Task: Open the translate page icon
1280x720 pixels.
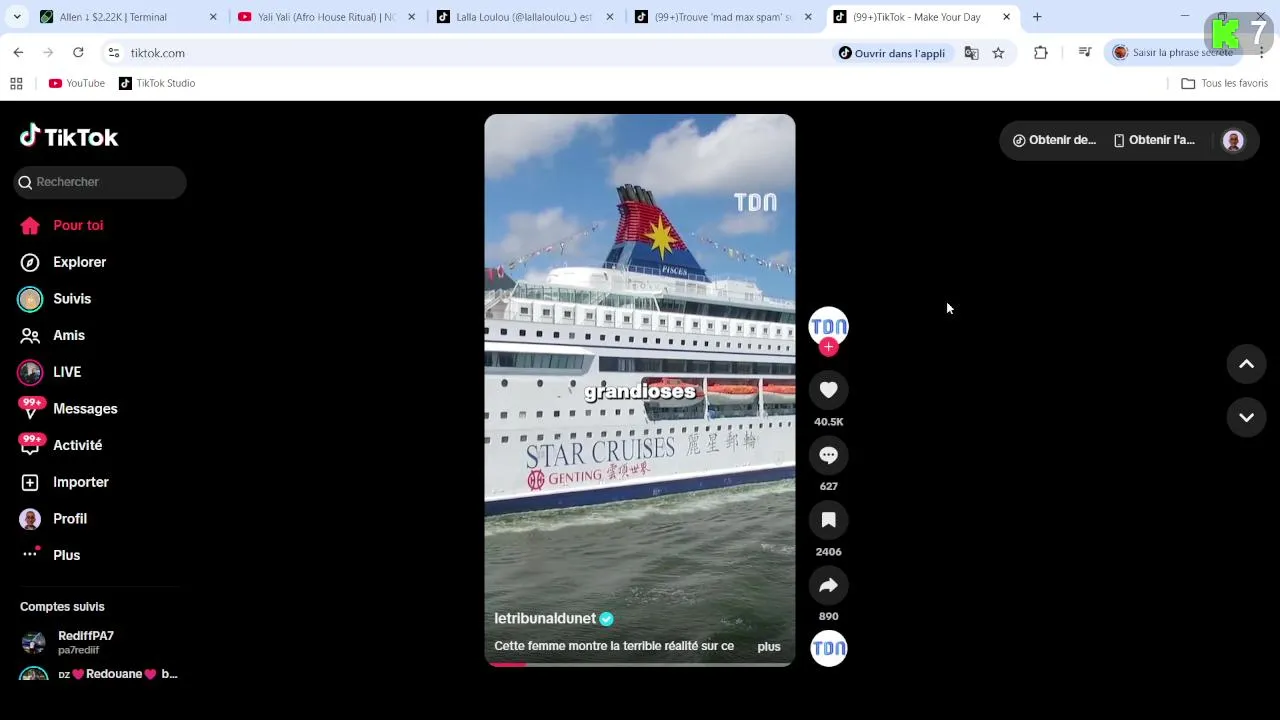Action: tap(971, 53)
